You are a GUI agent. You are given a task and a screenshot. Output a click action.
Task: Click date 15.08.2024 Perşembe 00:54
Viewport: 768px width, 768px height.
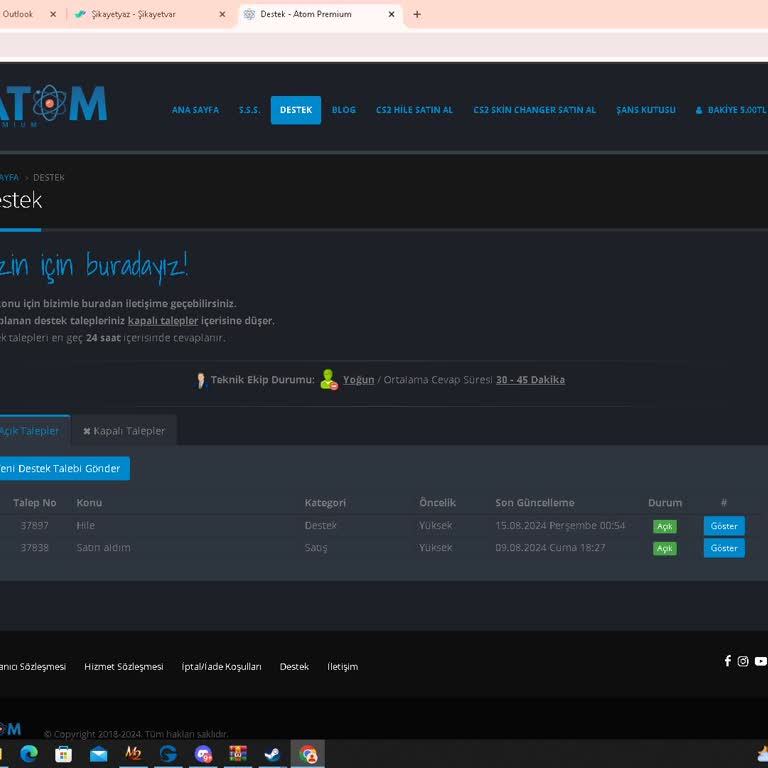click(x=560, y=526)
